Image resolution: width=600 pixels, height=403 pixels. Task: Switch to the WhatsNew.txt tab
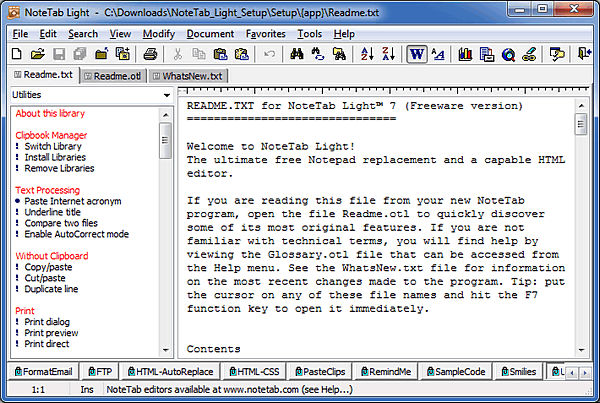click(188, 76)
